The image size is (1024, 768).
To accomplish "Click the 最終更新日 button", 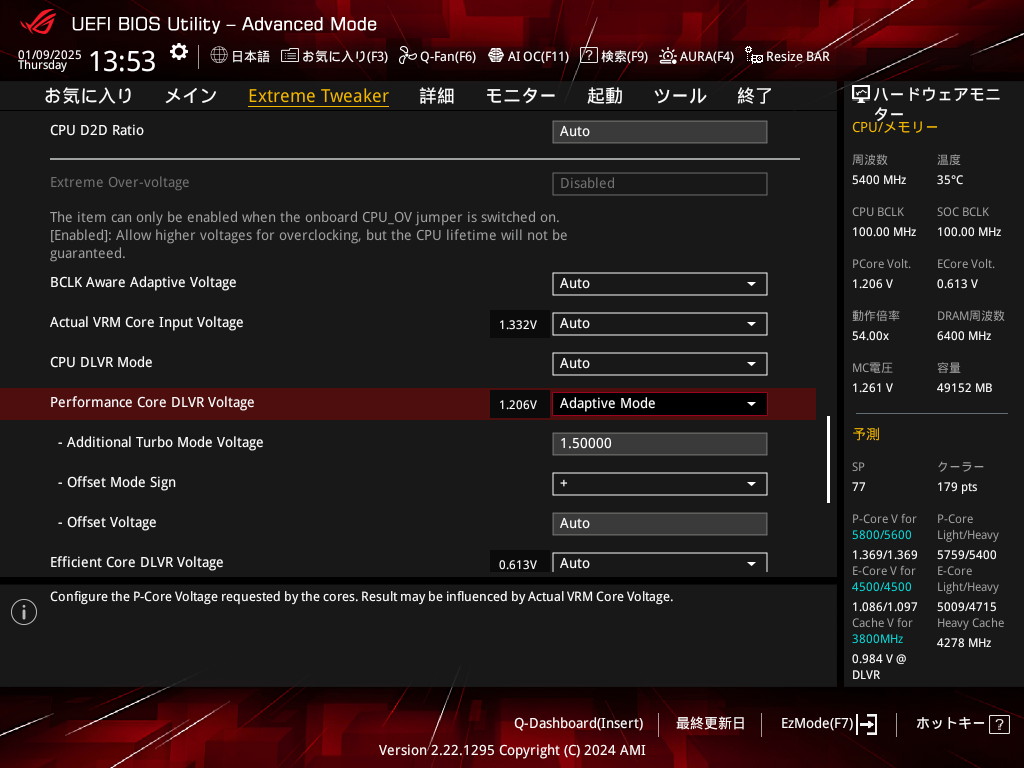I will pos(710,723).
